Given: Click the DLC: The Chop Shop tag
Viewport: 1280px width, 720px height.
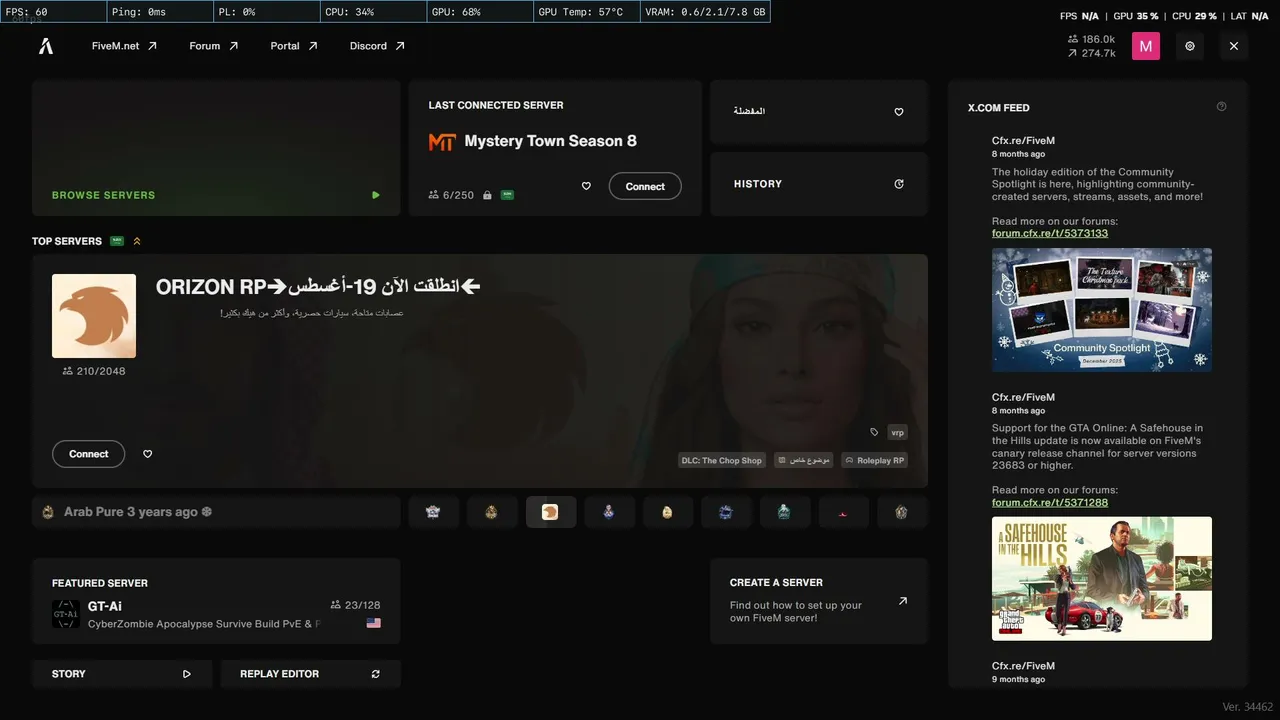Looking at the screenshot, I should (722, 461).
